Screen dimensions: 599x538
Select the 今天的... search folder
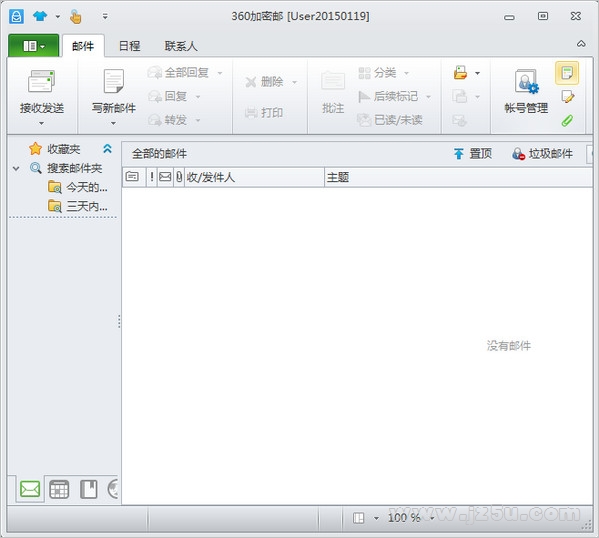[x=78, y=187]
